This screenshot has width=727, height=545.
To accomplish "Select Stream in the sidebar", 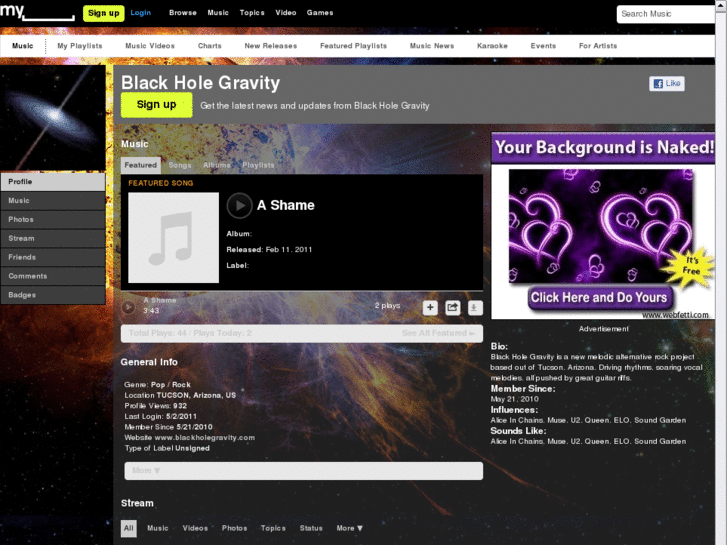I will click(53, 238).
